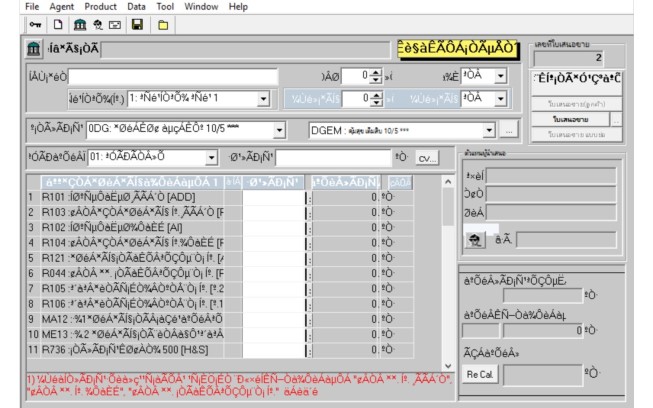The width and height of the screenshot is (653, 408).
Task: Open the Data menu
Action: click(x=136, y=7)
